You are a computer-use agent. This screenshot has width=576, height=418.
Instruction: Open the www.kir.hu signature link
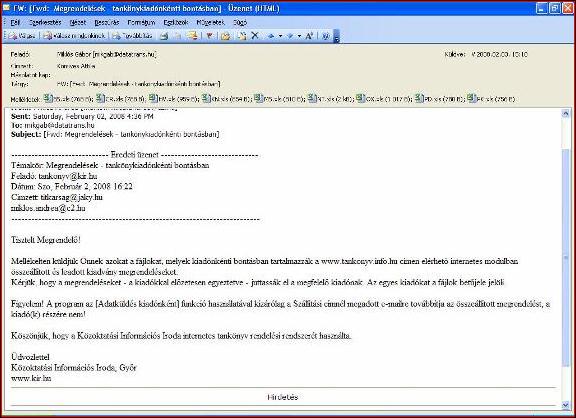(x=31, y=378)
